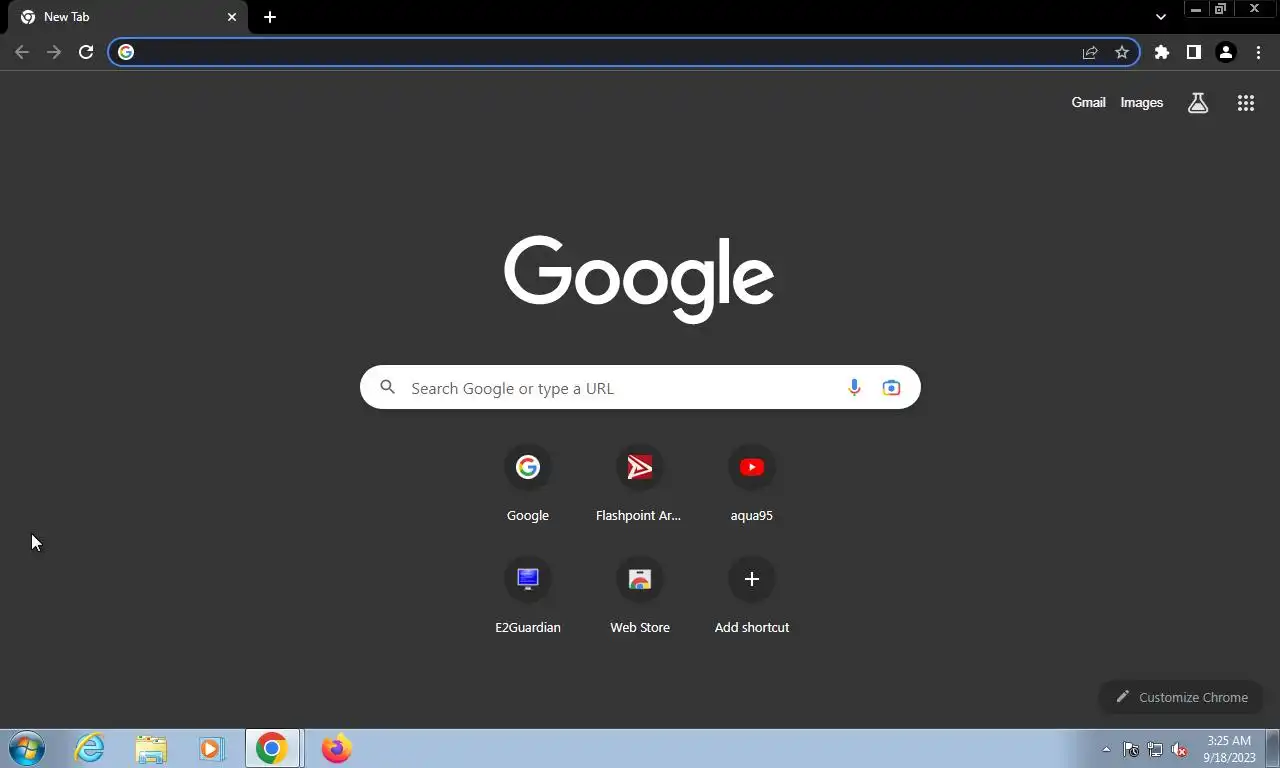This screenshot has width=1280, height=768.
Task: Show hidden system tray icons
Action: pos(1106,749)
